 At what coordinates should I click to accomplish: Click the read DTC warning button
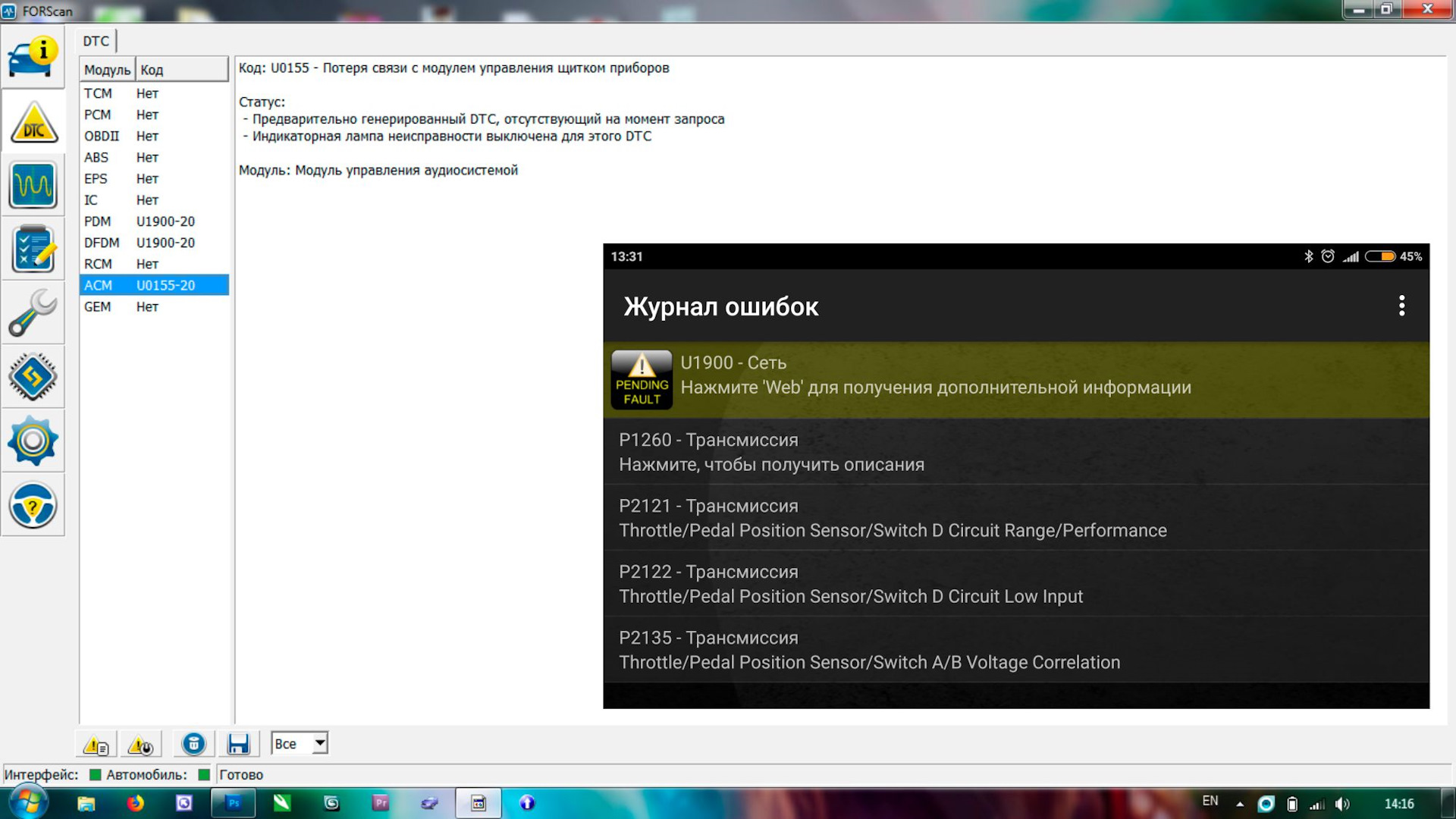[96, 745]
